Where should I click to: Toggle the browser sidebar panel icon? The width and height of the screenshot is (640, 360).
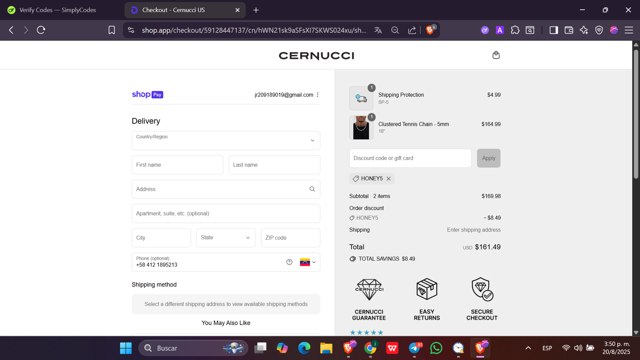pos(553,30)
